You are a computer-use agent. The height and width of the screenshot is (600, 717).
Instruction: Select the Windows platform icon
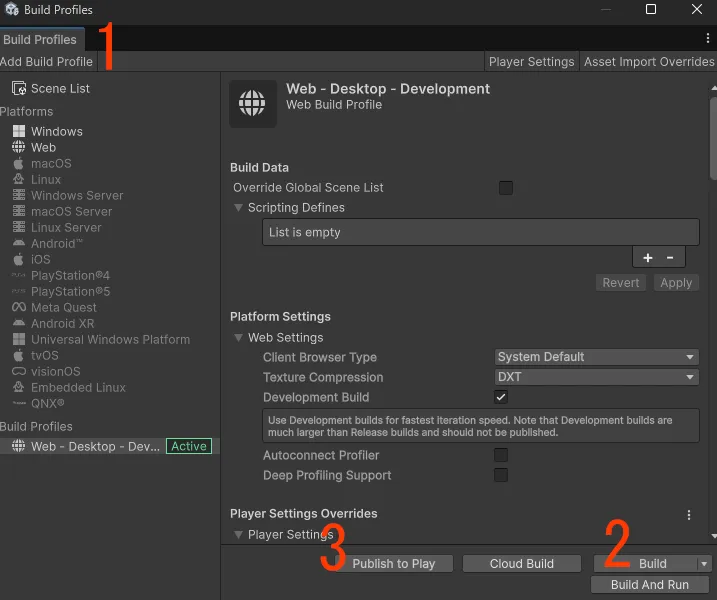click(x=19, y=131)
